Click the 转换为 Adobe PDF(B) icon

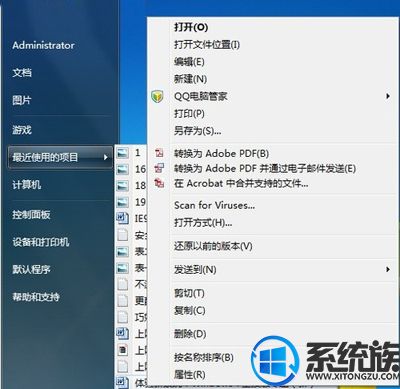pyautogui.click(x=159, y=153)
